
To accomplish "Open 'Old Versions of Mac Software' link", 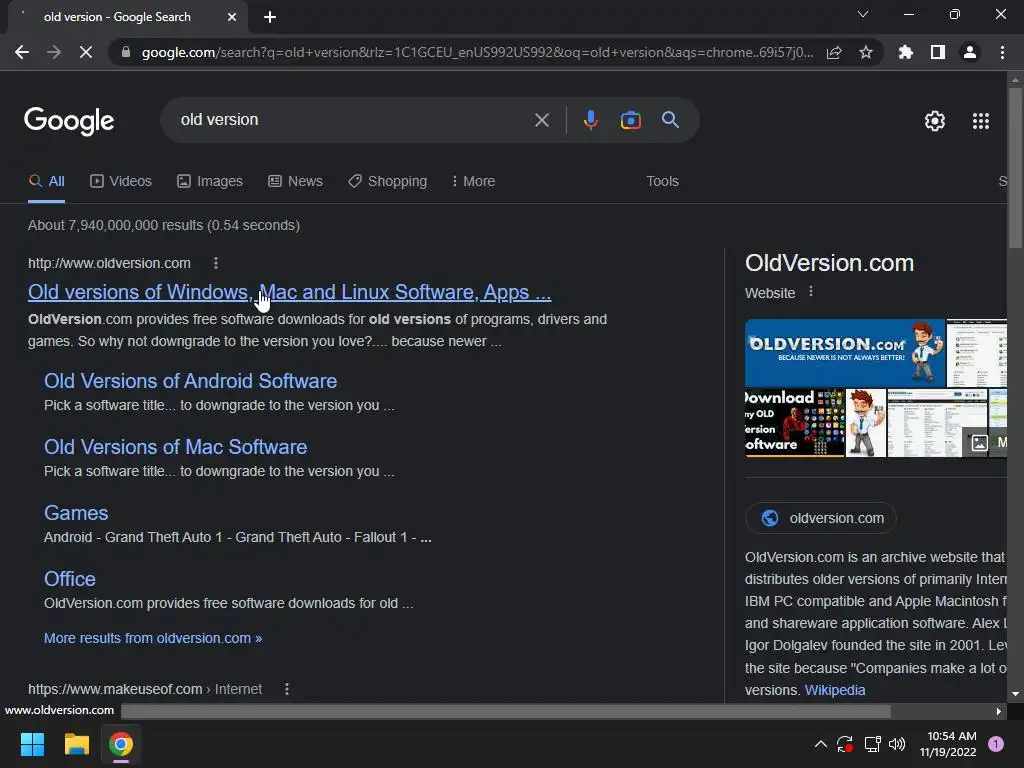I will (175, 447).
